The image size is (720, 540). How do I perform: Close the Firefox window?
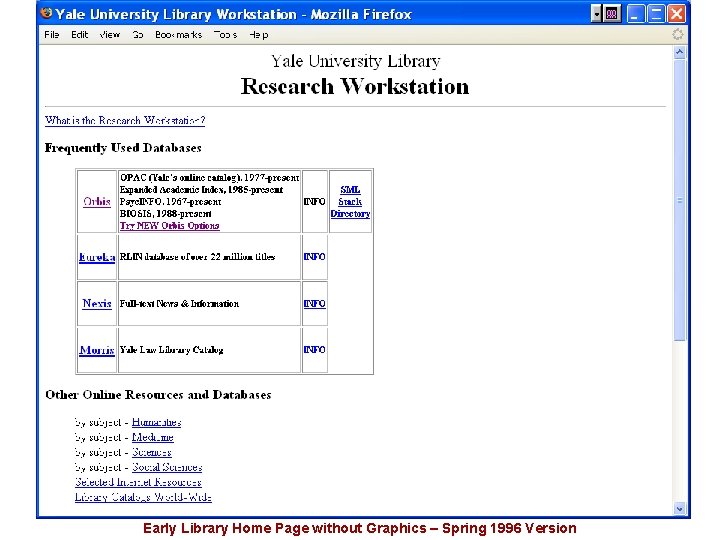click(x=676, y=14)
